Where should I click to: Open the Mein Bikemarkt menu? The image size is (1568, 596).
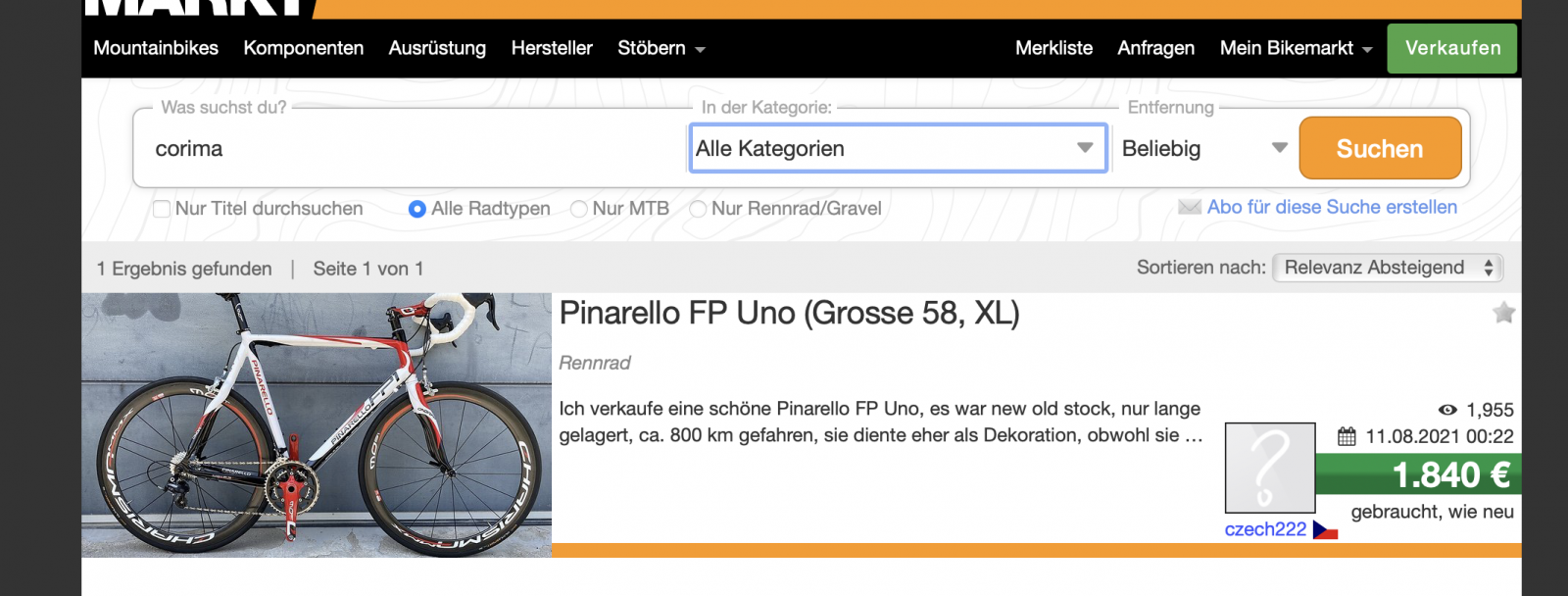(x=1295, y=48)
